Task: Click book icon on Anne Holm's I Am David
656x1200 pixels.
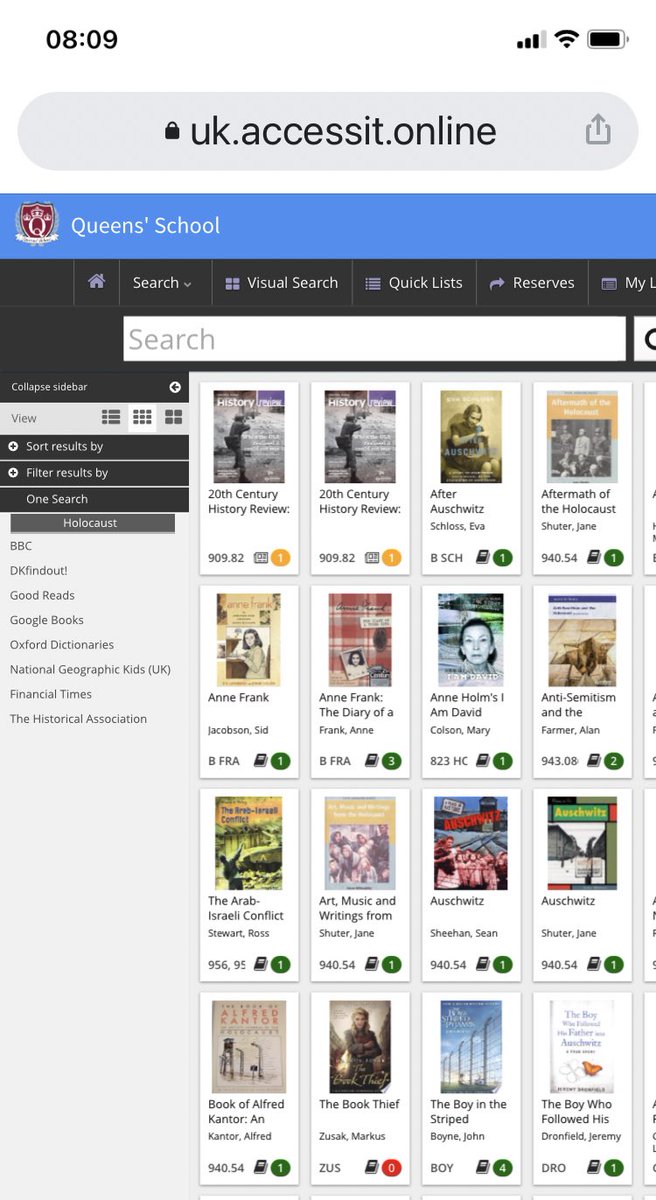Action: [482, 761]
